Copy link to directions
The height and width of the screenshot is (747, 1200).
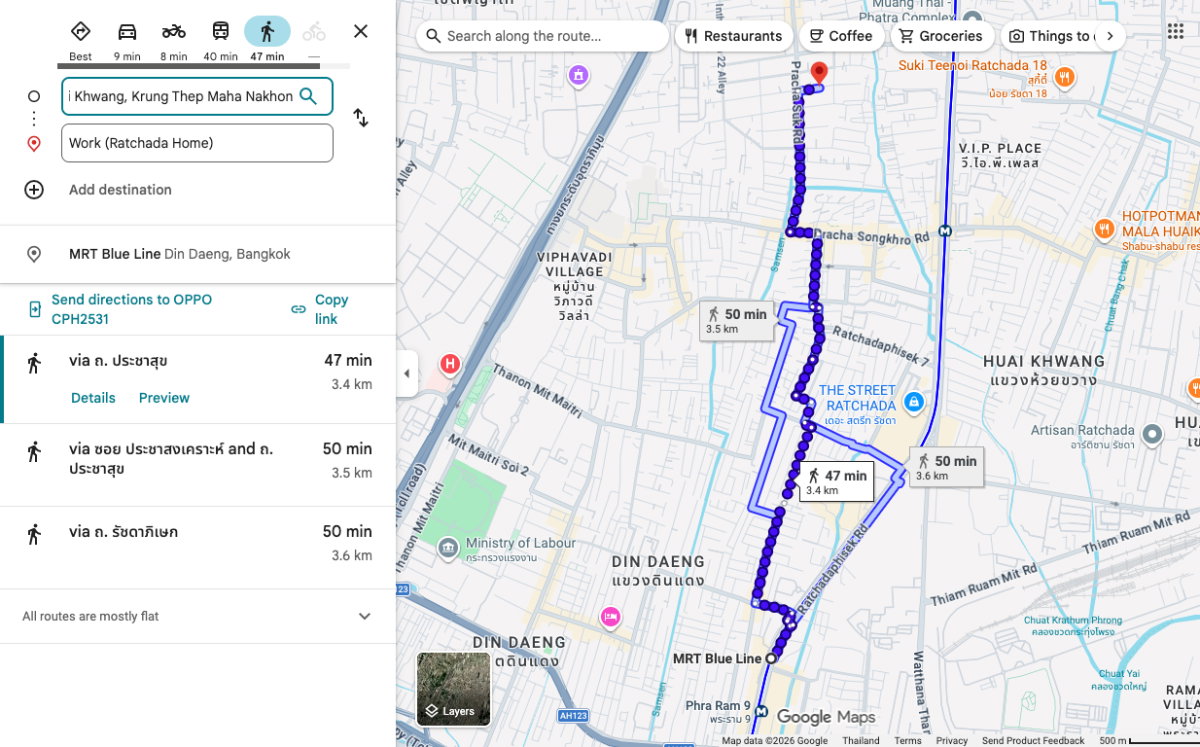coord(321,309)
